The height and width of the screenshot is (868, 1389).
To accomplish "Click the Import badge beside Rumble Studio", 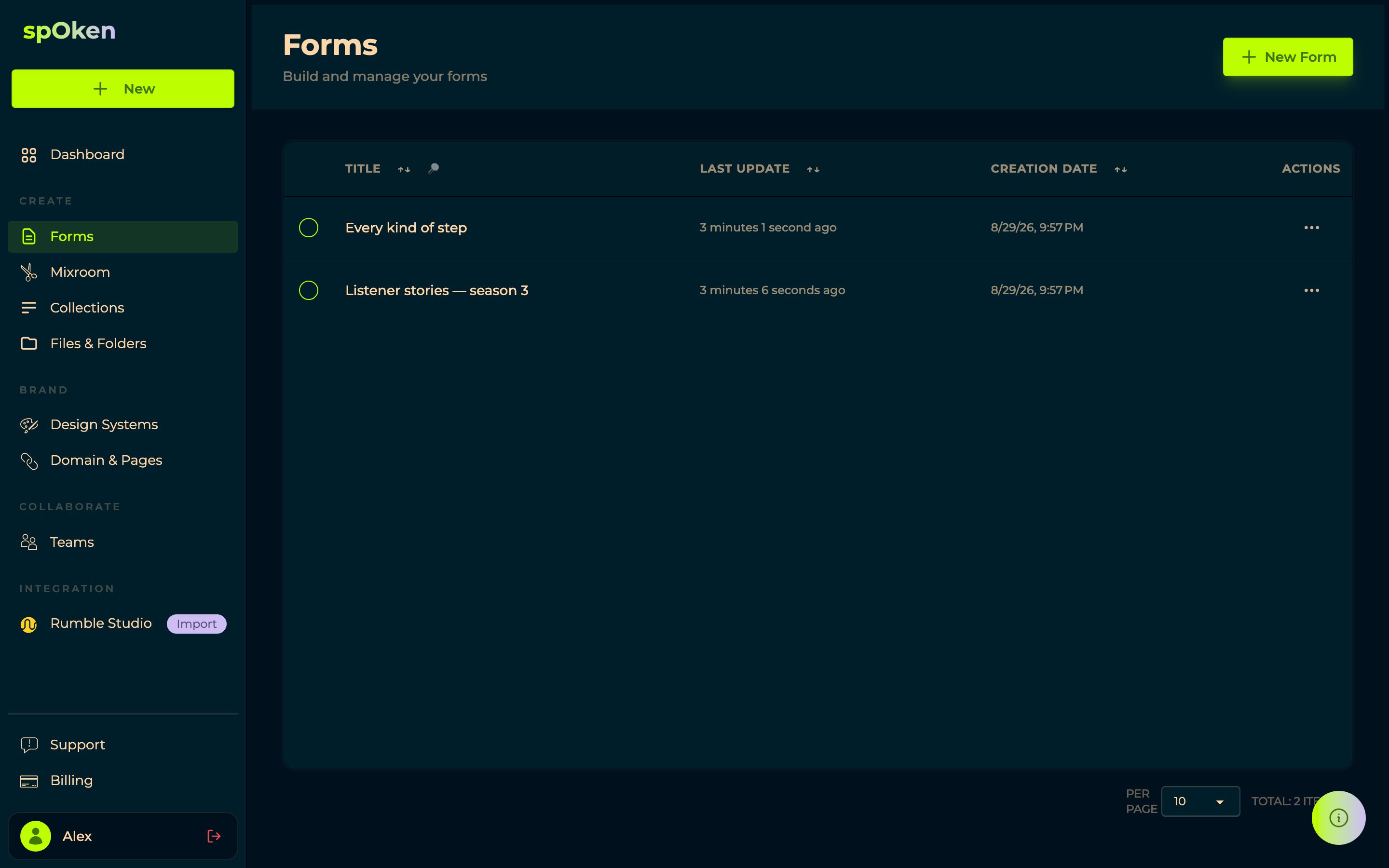I will click(196, 624).
